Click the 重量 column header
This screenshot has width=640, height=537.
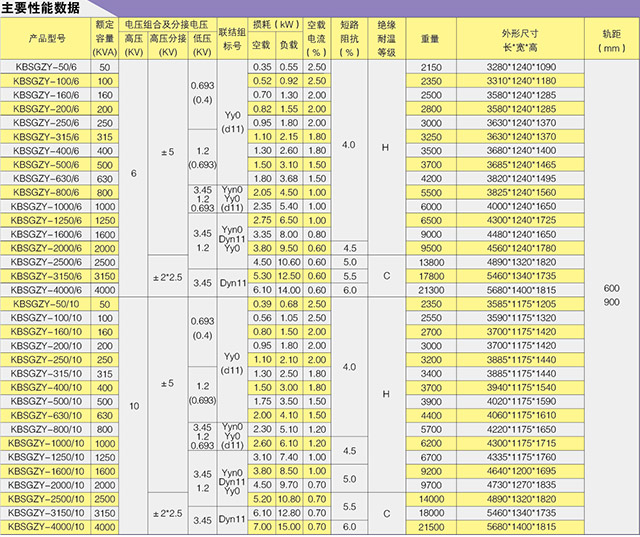tap(431, 39)
